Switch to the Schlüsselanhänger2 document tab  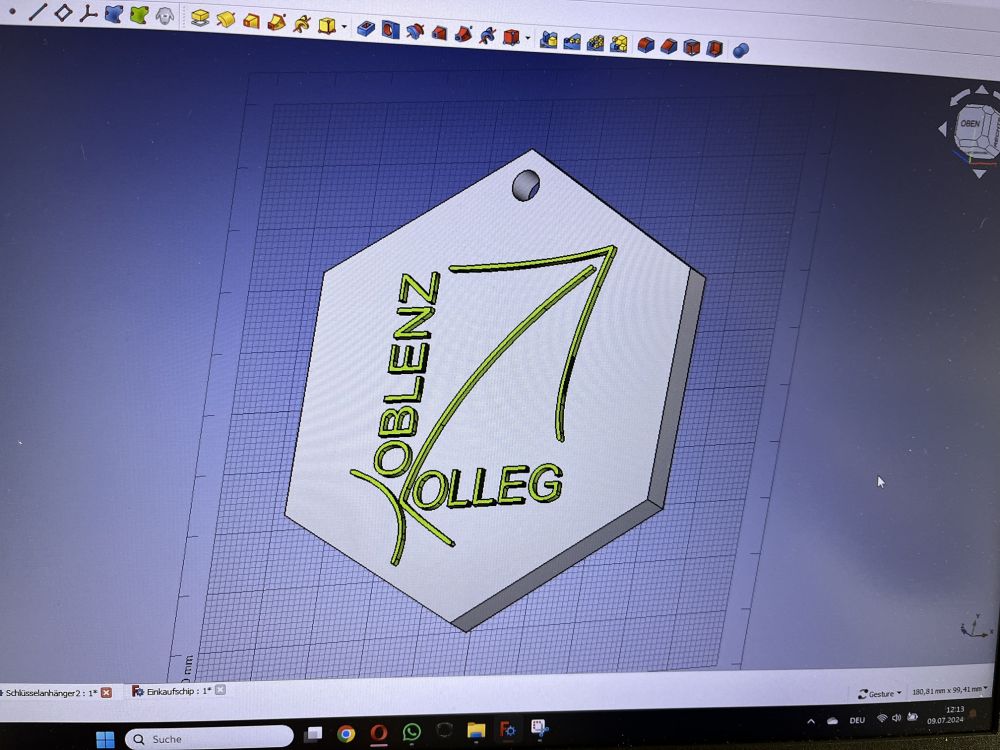click(51, 693)
